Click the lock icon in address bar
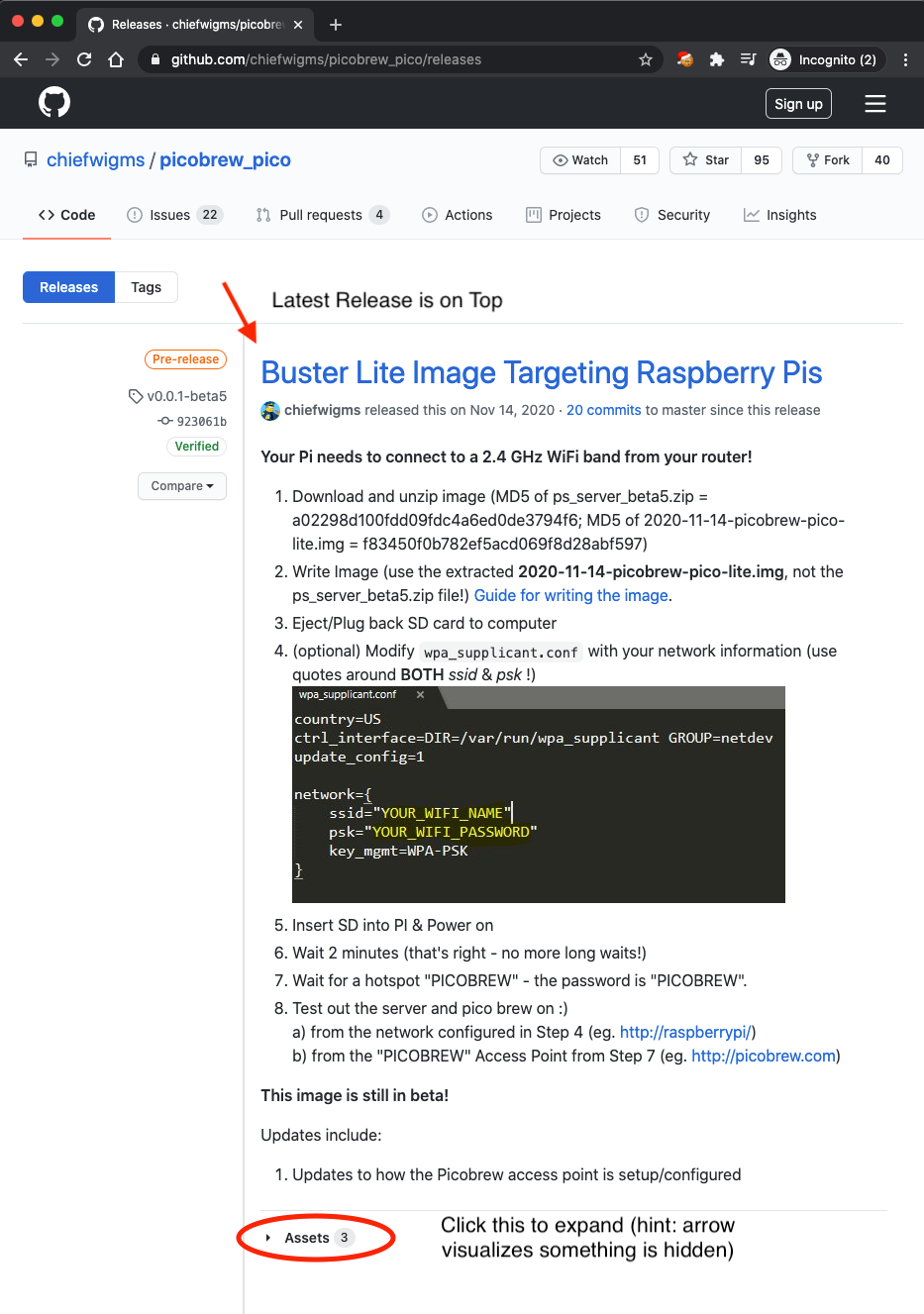This screenshot has height=1314, width=924. (155, 59)
